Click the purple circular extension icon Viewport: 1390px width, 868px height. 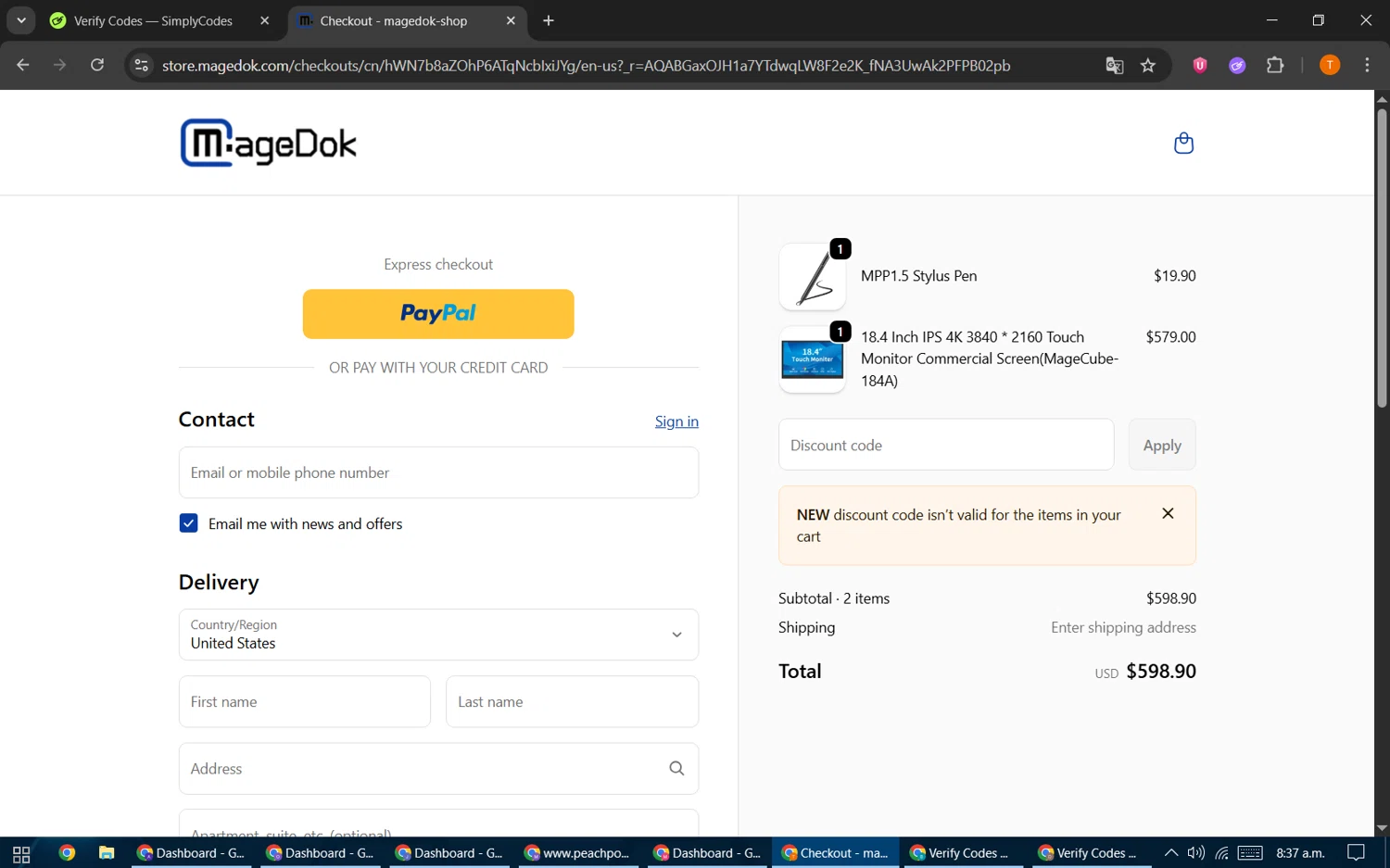click(1237, 65)
